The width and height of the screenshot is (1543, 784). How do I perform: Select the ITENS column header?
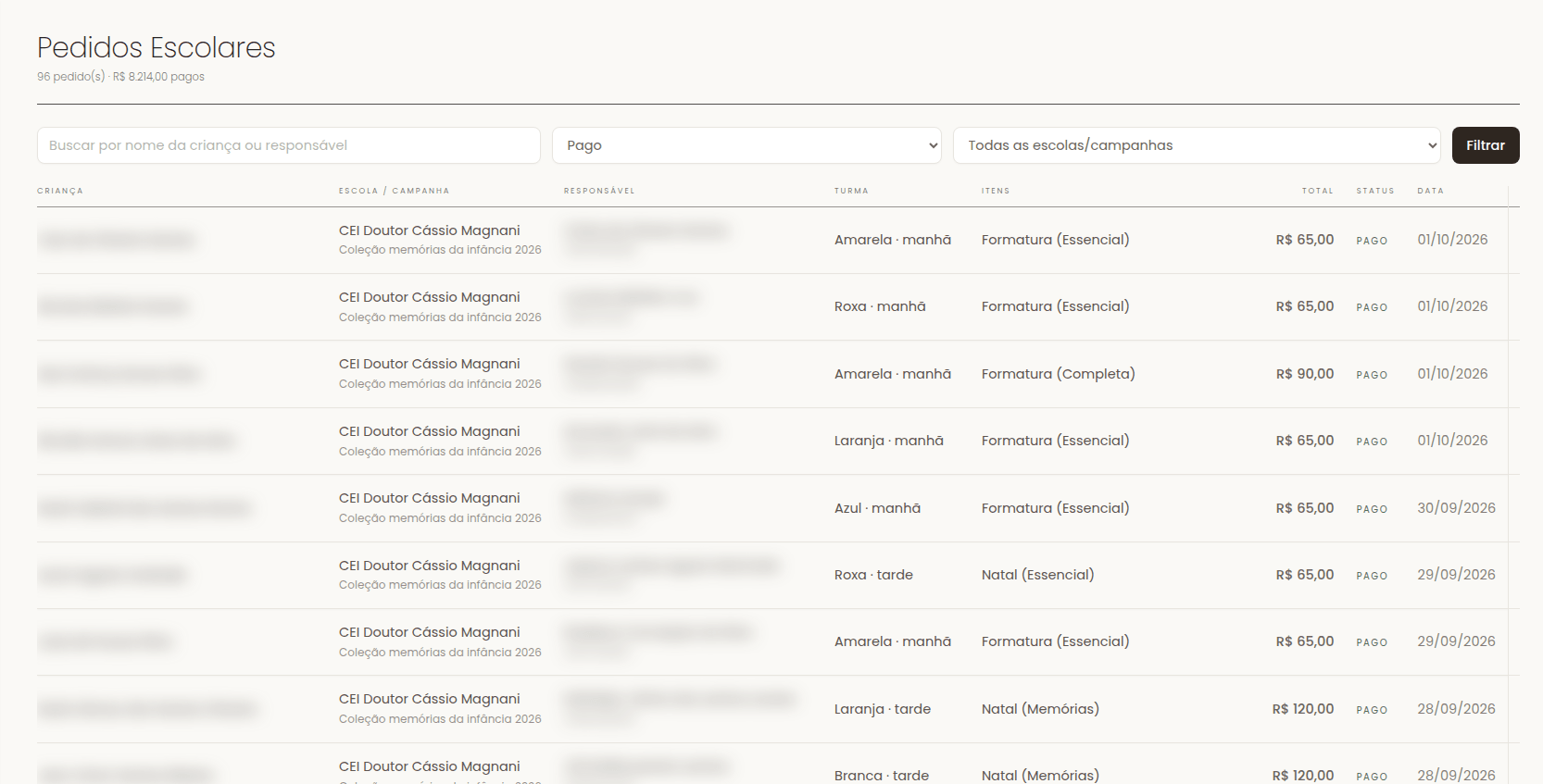pos(996,191)
